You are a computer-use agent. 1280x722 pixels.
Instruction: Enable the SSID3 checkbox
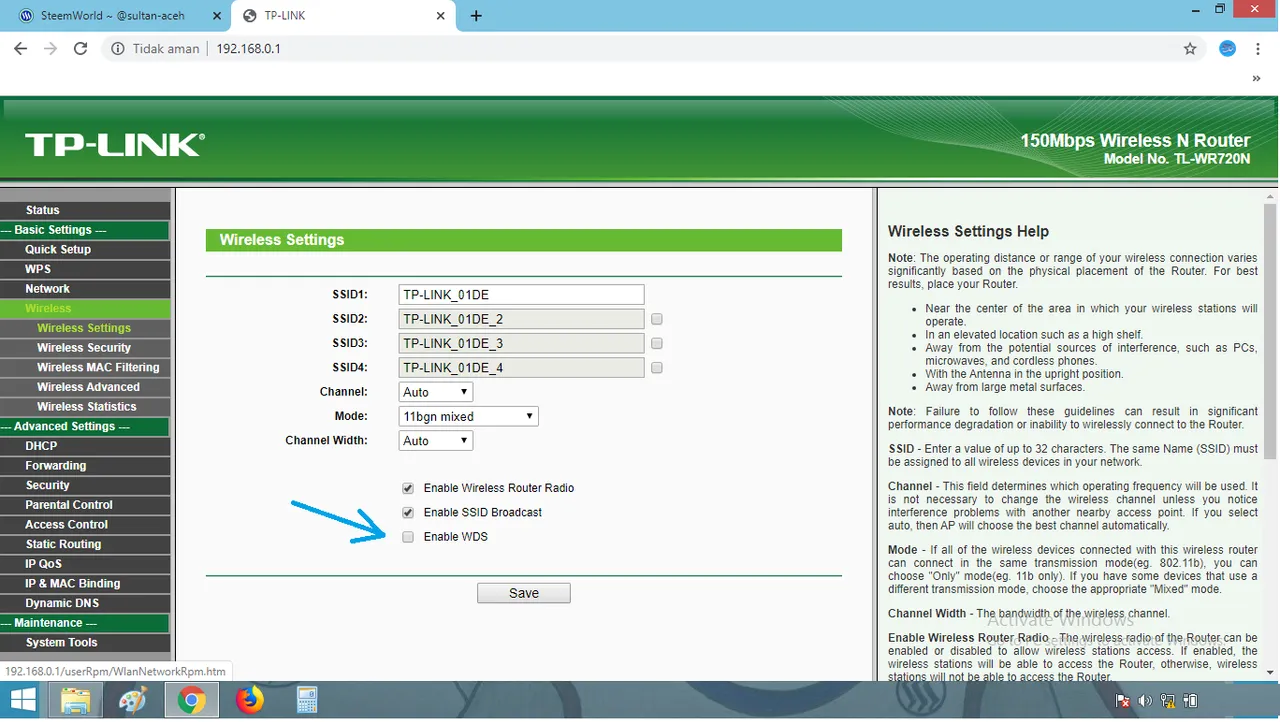pyautogui.click(x=657, y=343)
